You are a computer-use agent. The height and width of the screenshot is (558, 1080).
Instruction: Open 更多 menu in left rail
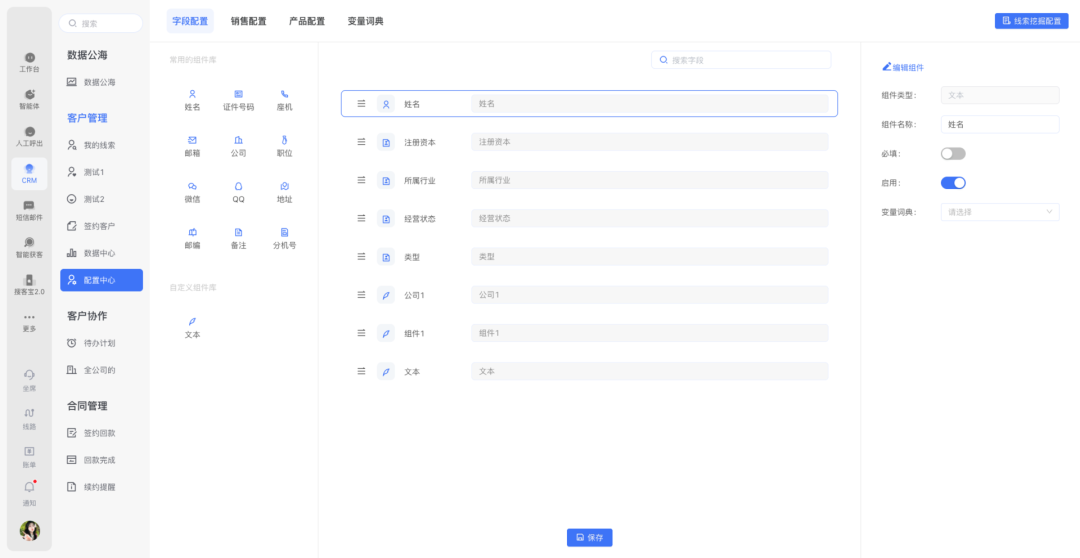click(x=29, y=318)
